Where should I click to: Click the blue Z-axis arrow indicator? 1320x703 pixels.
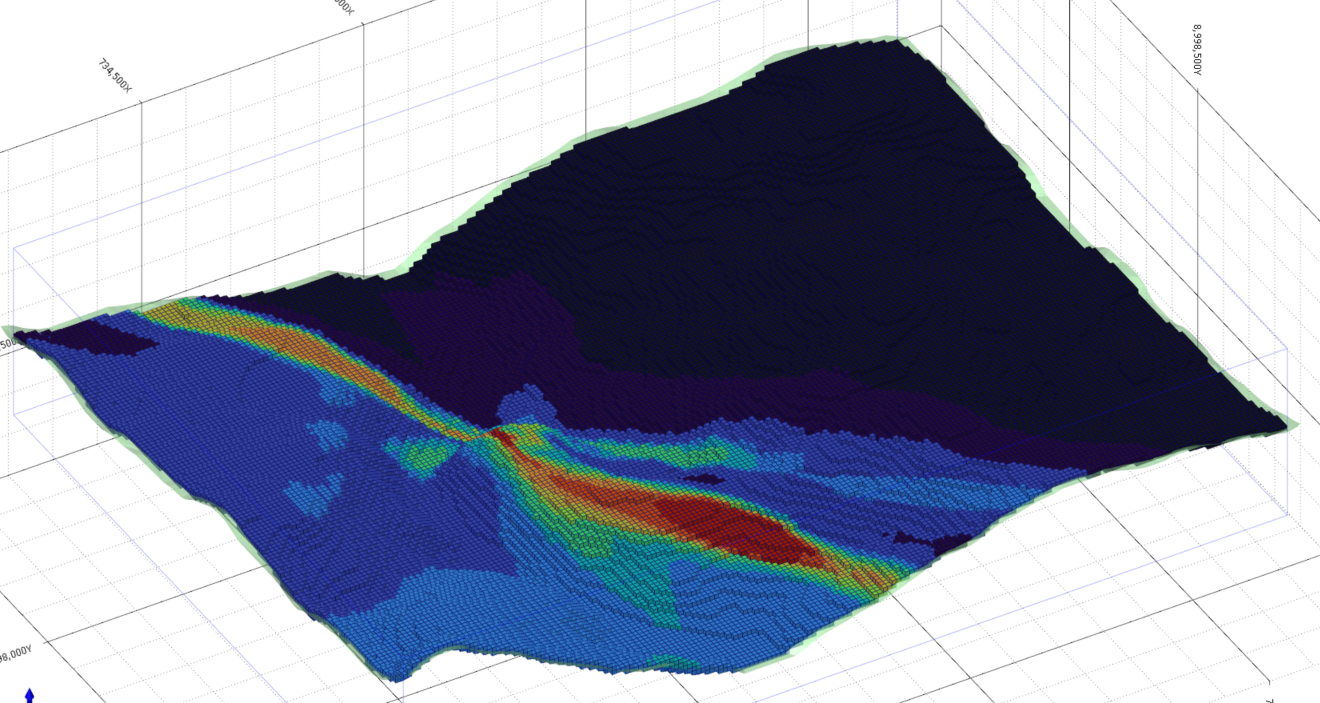pyautogui.click(x=30, y=694)
